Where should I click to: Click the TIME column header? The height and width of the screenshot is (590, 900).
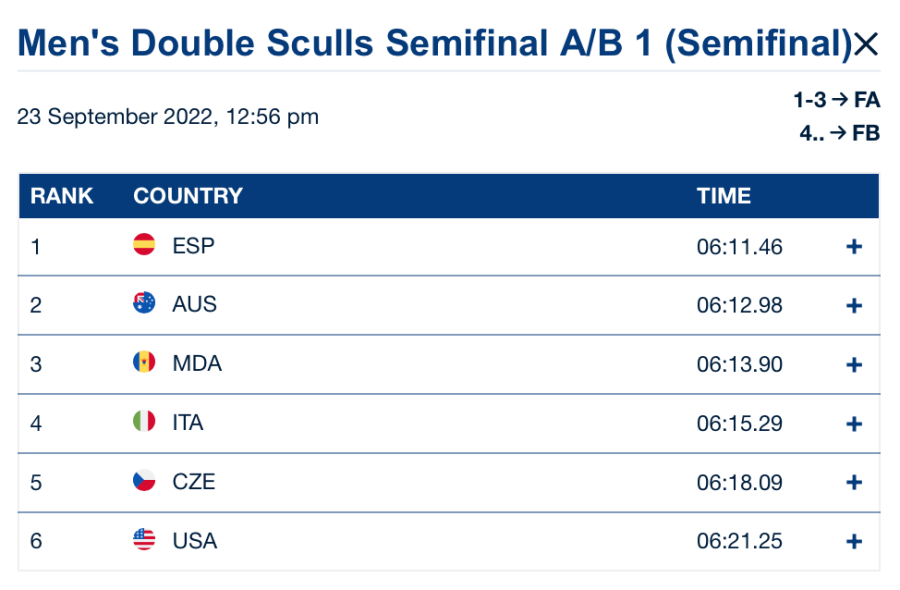click(x=724, y=196)
